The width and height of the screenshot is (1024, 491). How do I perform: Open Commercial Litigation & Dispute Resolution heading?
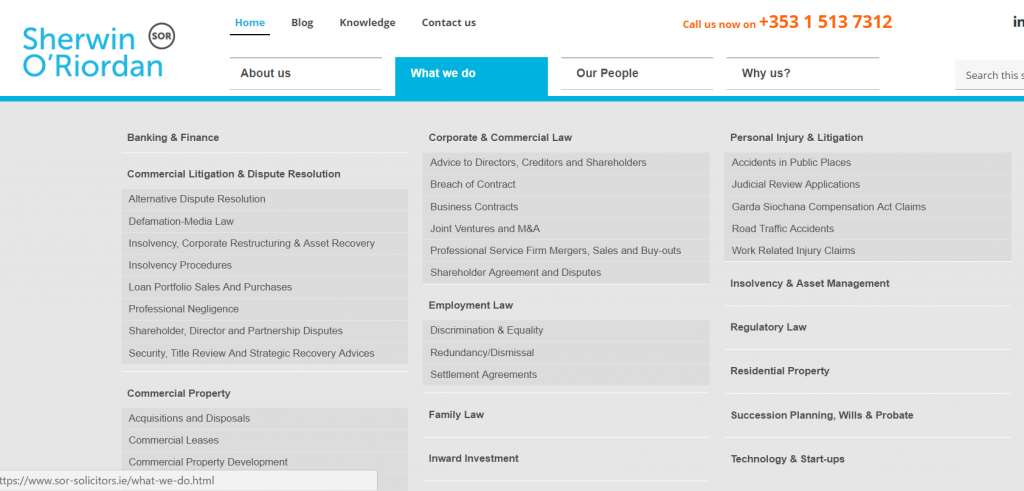coord(234,174)
